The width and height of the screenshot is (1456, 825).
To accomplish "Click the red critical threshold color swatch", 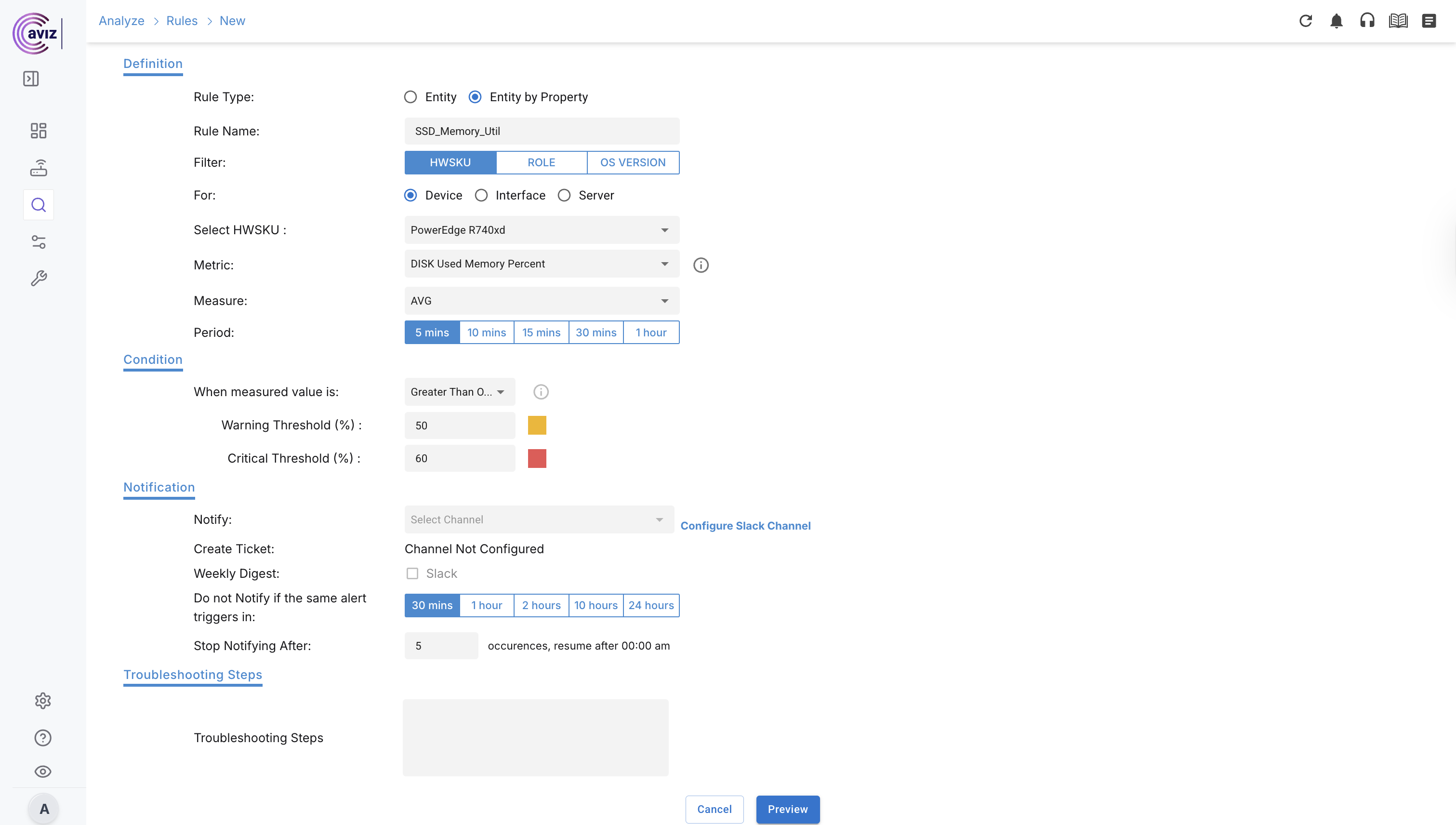I will [x=537, y=458].
